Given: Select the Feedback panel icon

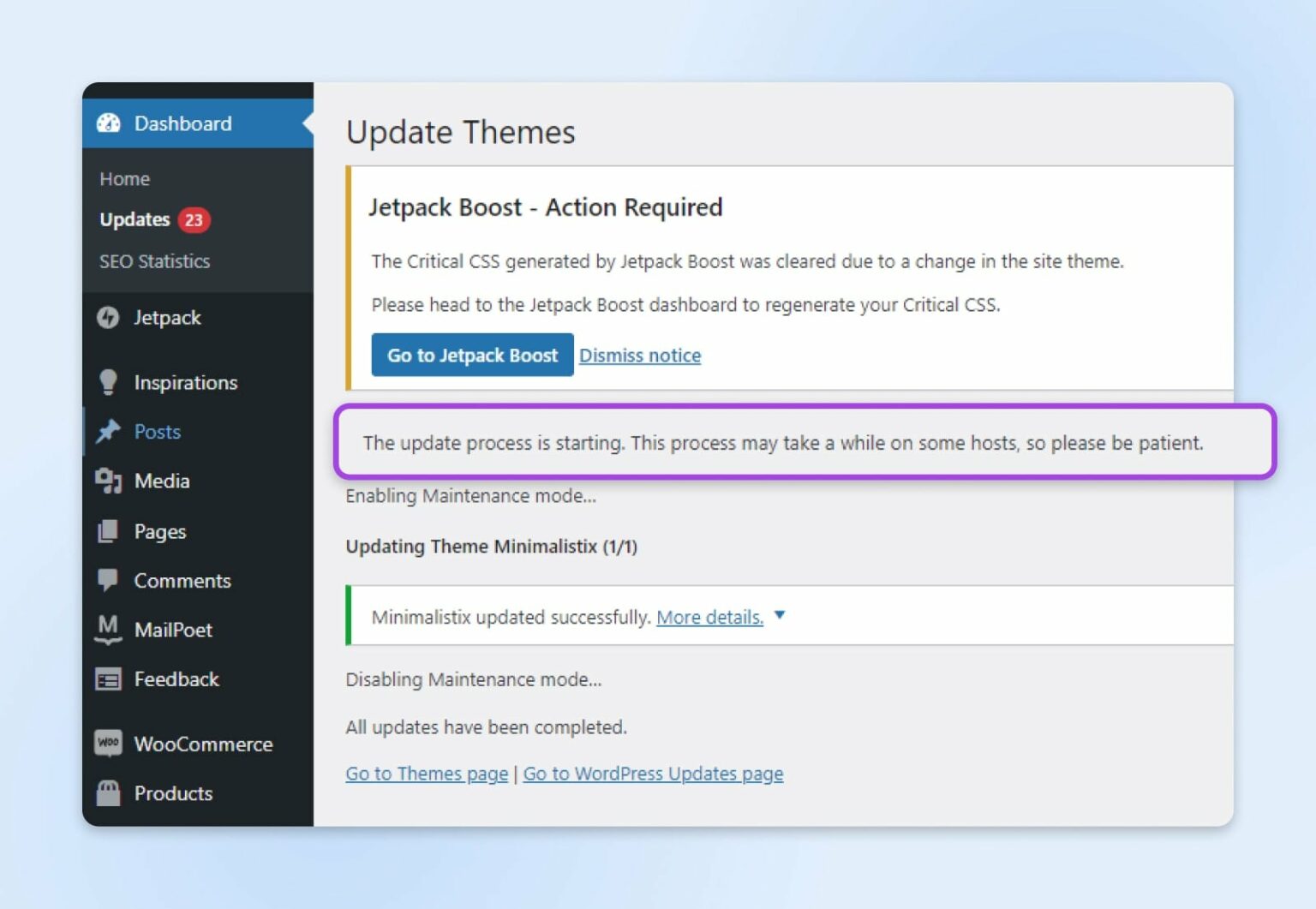Looking at the screenshot, I should [108, 679].
